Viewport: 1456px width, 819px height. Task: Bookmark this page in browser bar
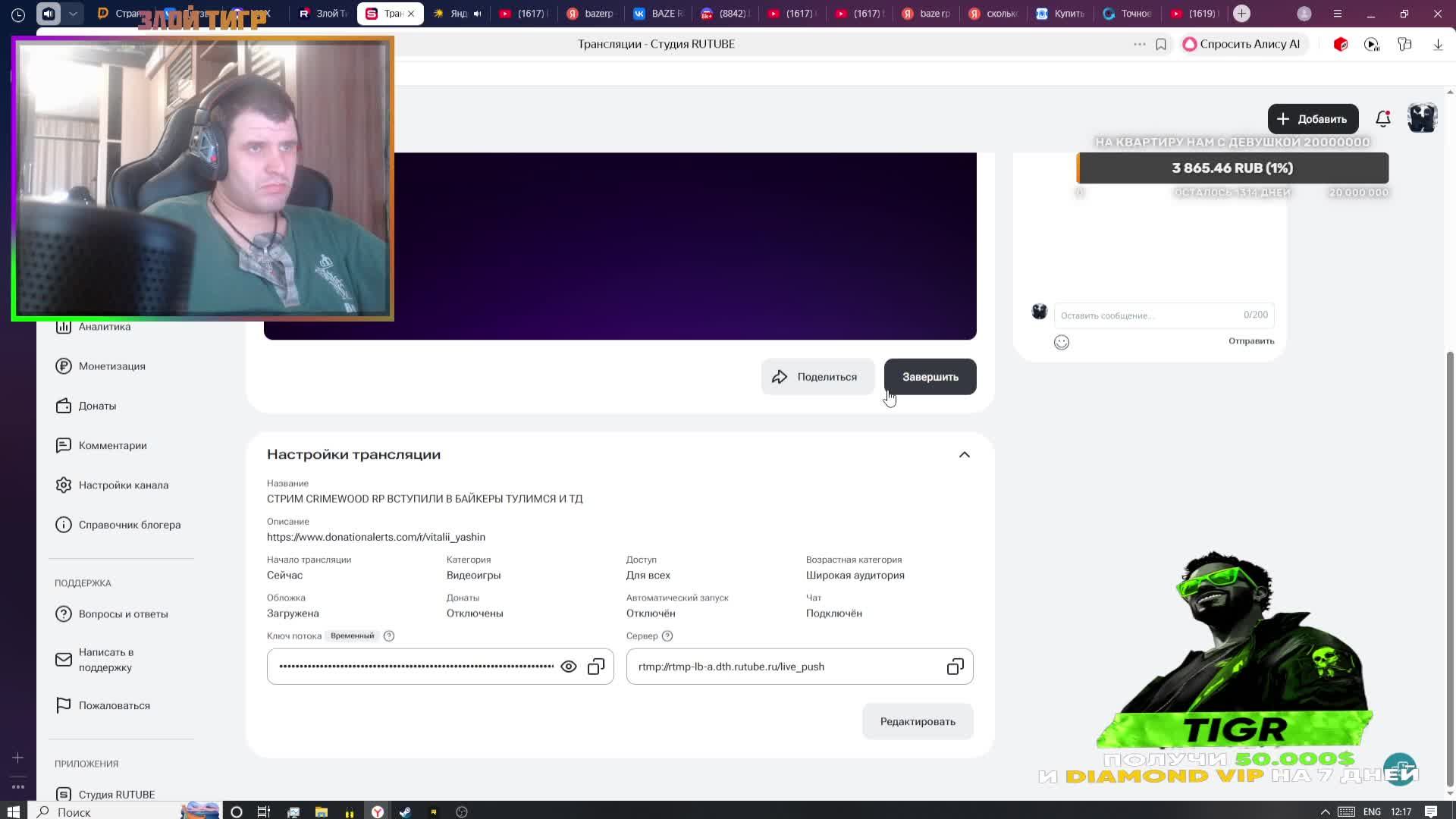click(x=1161, y=44)
